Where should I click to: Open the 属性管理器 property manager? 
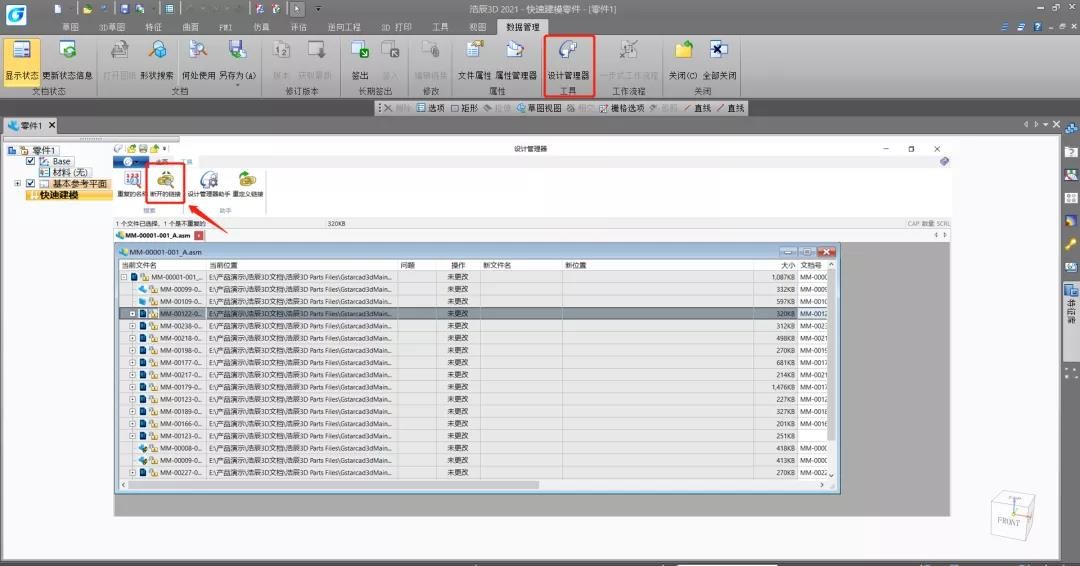(x=515, y=61)
